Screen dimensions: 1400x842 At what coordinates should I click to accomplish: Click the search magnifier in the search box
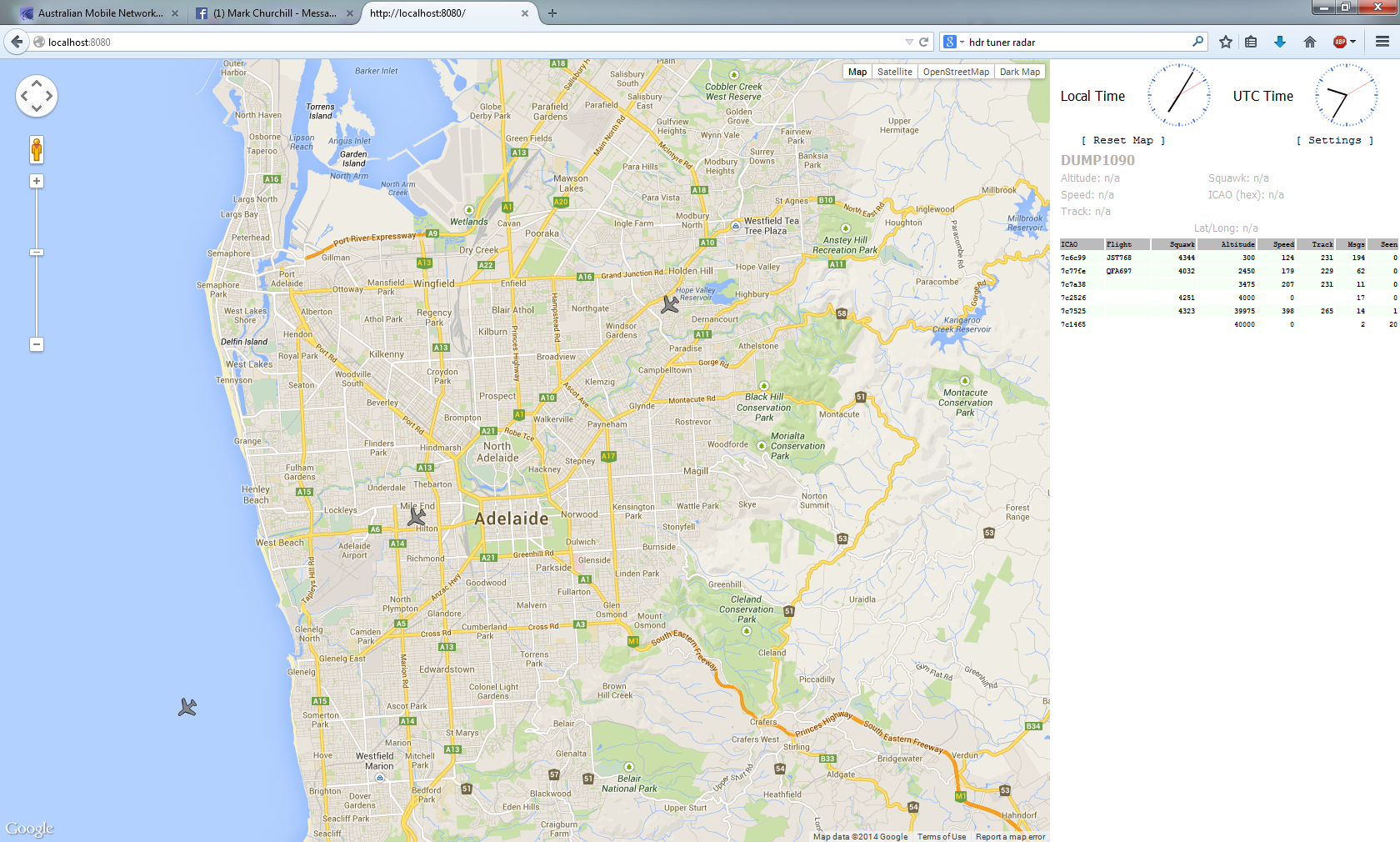(1197, 42)
